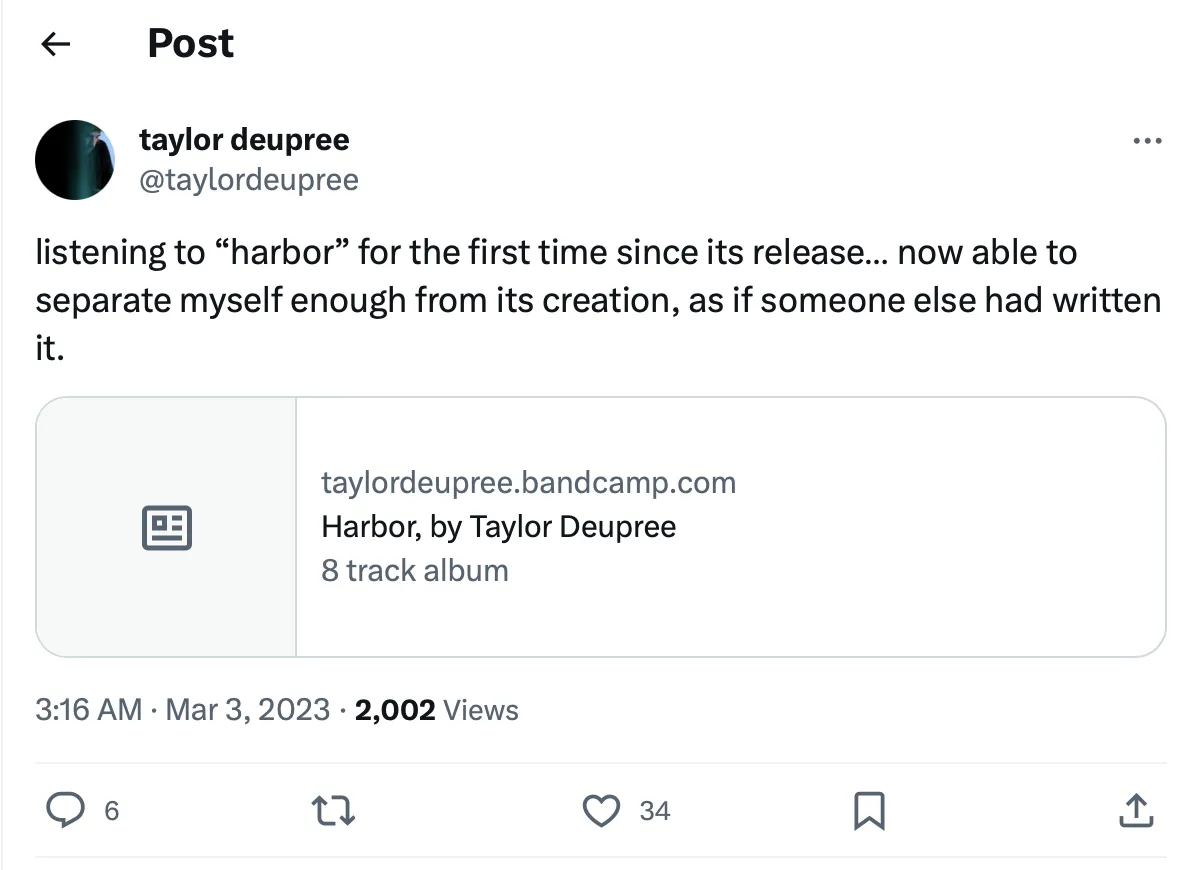Click the post text about harbor
The width and height of the screenshot is (1195, 870).
point(598,299)
